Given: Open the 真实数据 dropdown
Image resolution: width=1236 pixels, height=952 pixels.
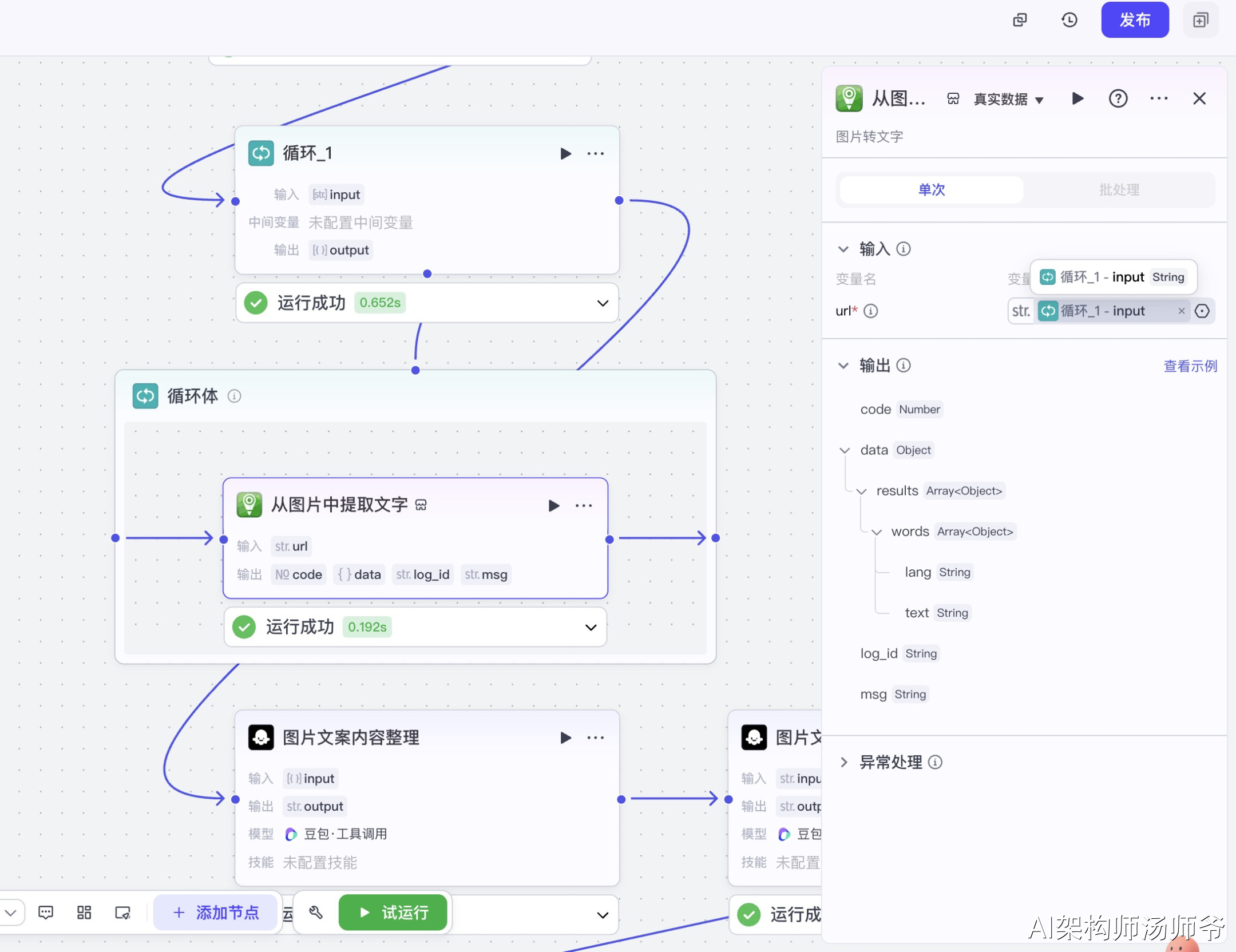Looking at the screenshot, I should pyautogui.click(x=1008, y=100).
